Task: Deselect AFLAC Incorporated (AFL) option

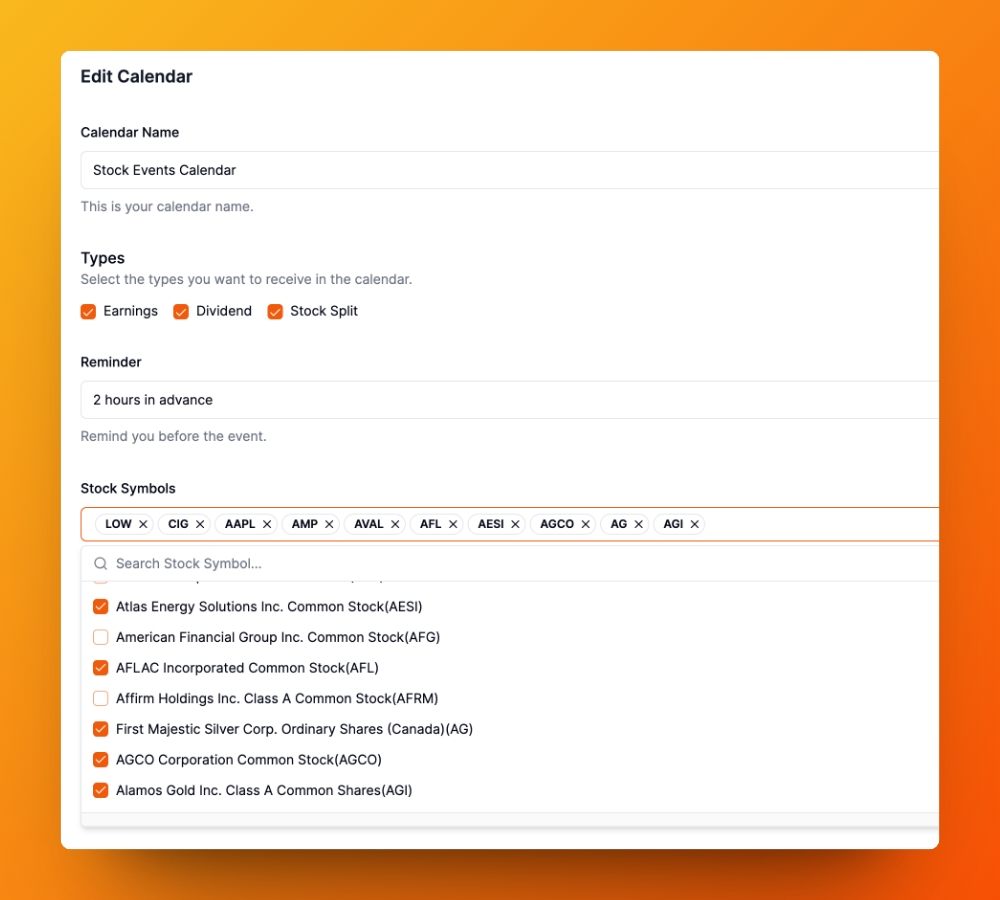Action: [x=101, y=668]
